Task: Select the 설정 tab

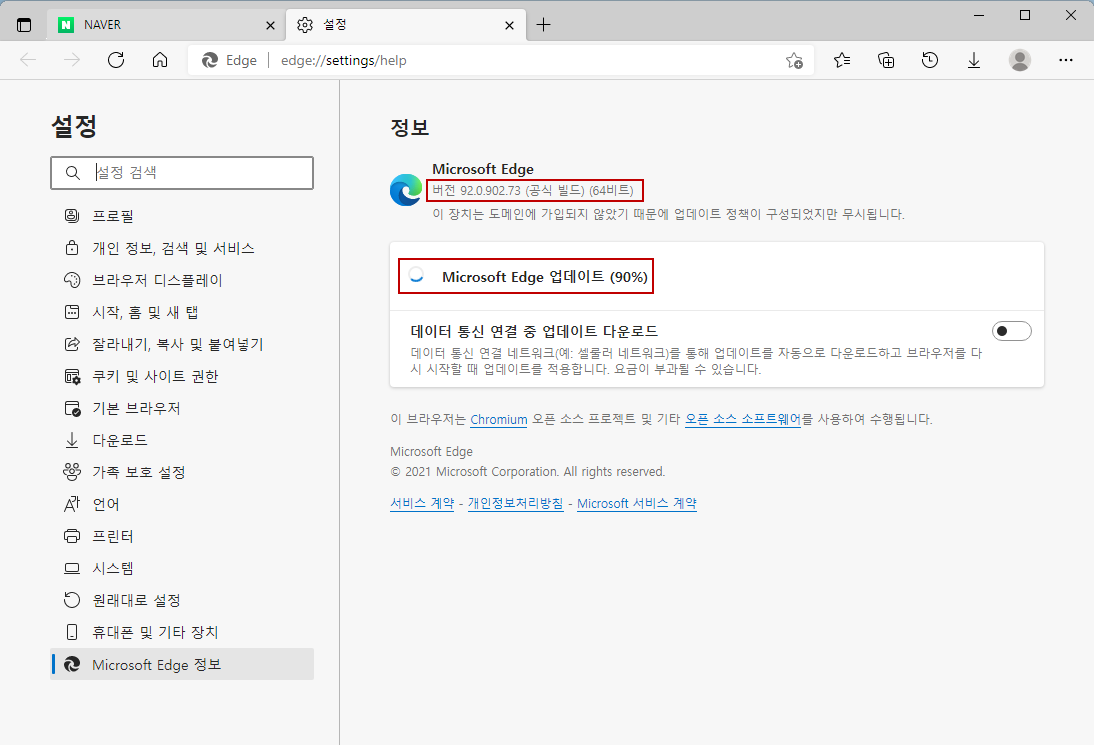Action: pyautogui.click(x=405, y=25)
